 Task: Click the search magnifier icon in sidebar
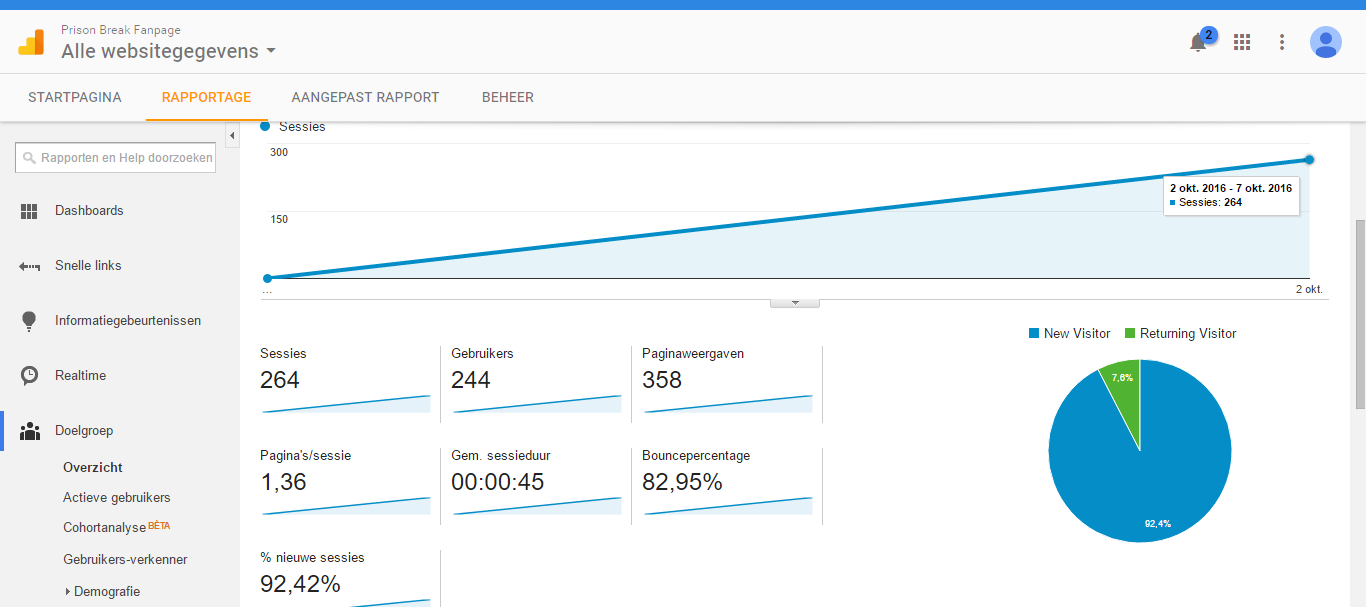click(x=30, y=158)
